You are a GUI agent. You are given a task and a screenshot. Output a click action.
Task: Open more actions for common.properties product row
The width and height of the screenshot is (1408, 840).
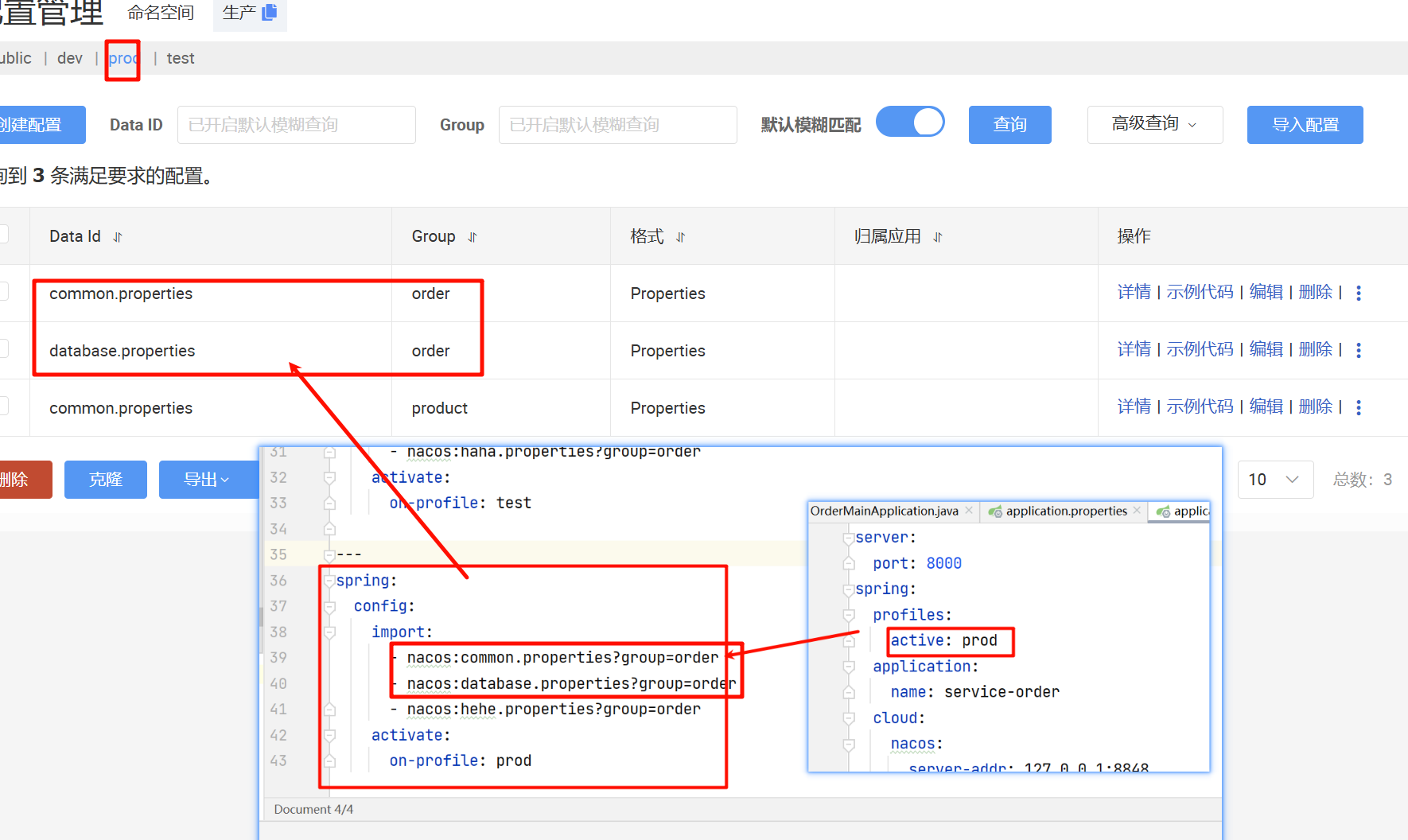1359,407
